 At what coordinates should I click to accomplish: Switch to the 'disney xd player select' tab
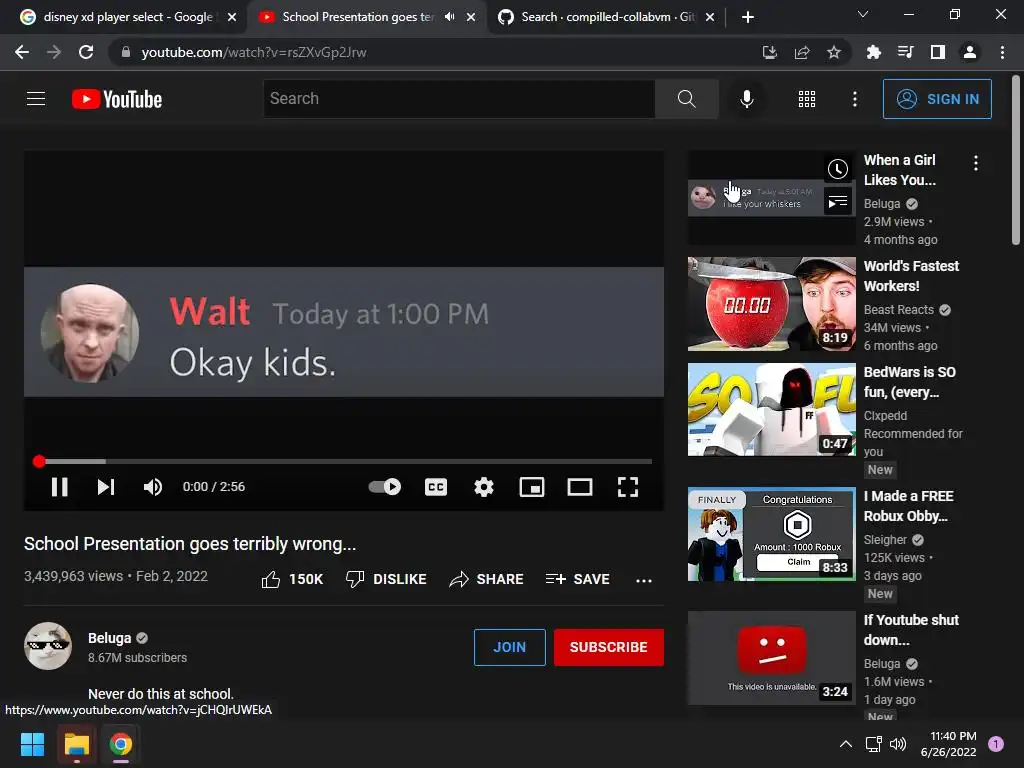(x=127, y=17)
